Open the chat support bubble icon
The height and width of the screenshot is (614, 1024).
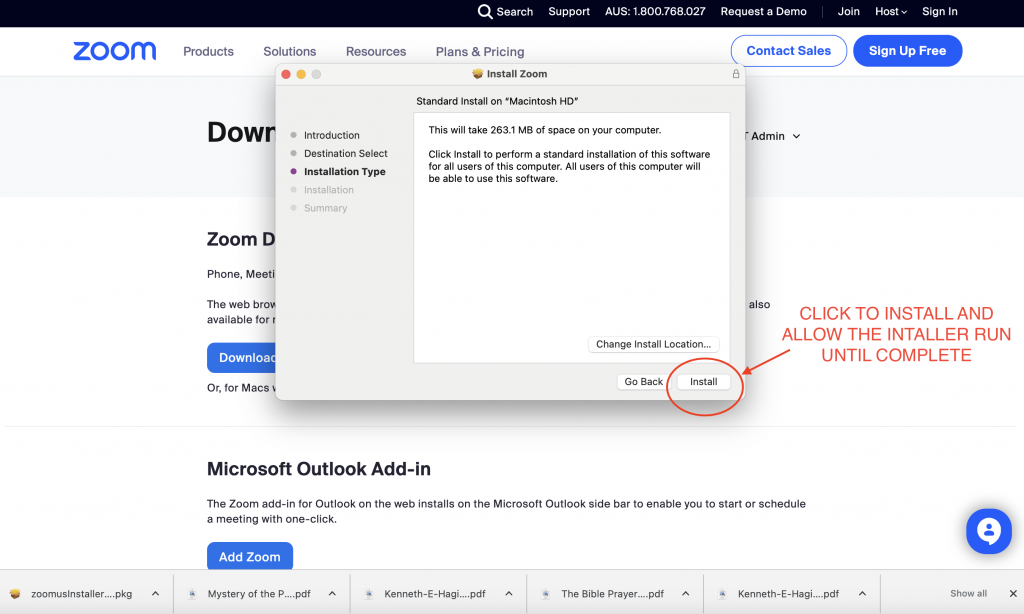[989, 531]
